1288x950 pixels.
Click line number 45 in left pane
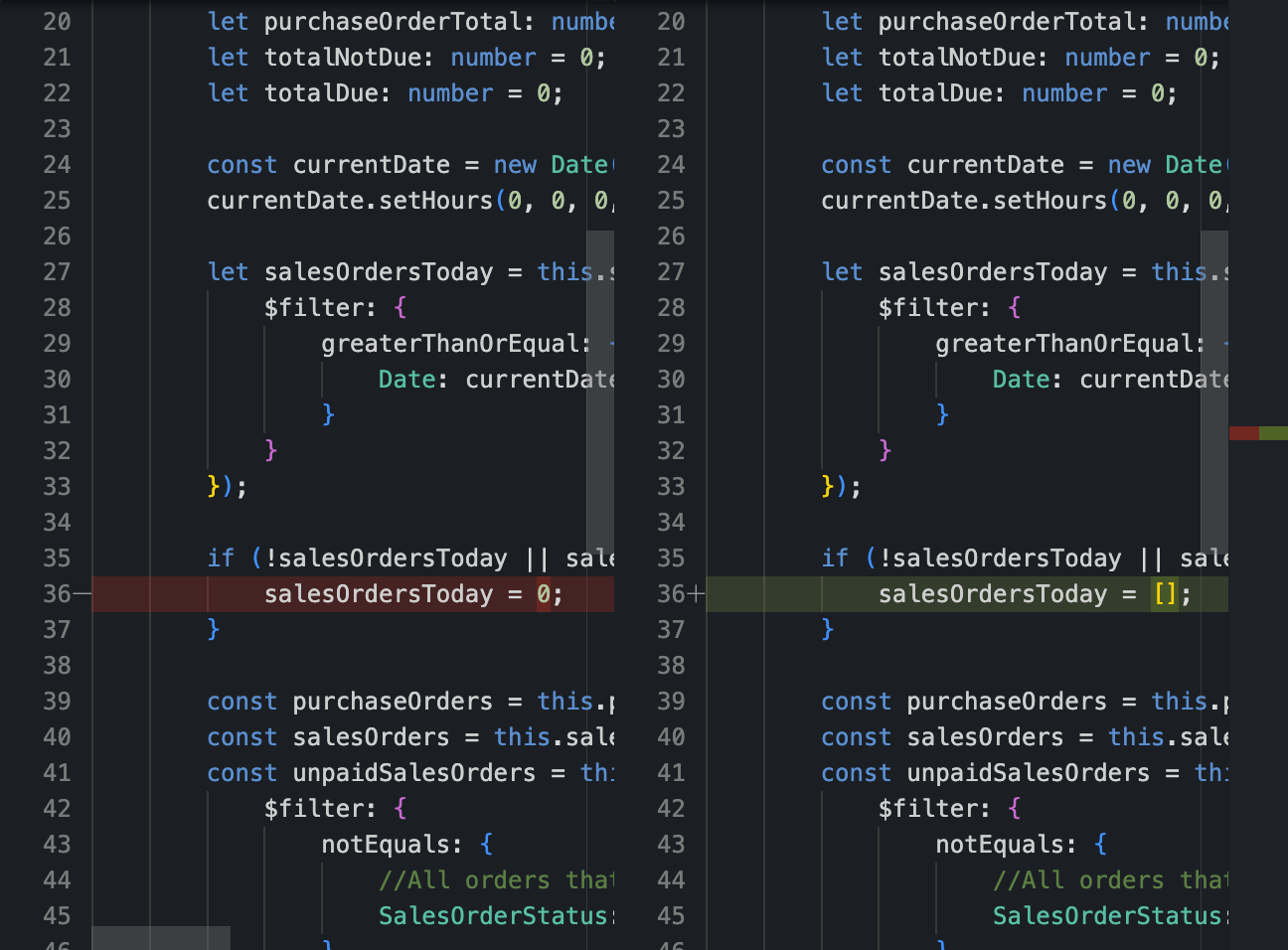coord(58,916)
